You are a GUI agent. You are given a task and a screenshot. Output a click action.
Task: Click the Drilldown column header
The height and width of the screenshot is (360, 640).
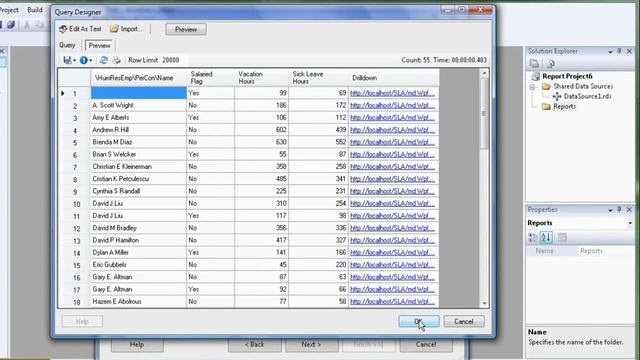(394, 78)
